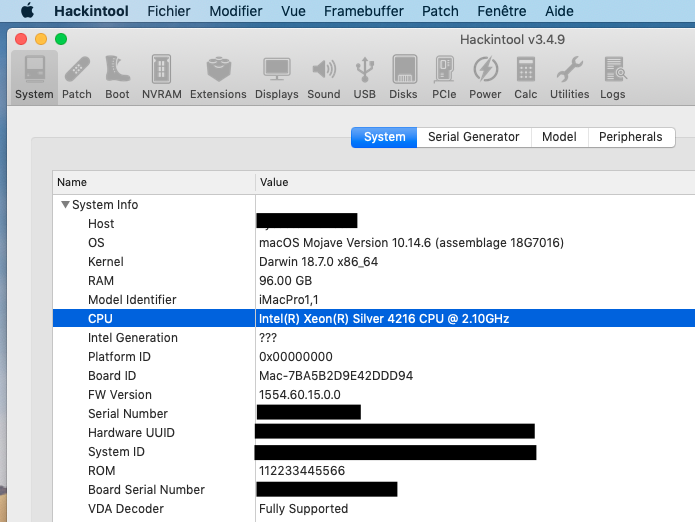The height and width of the screenshot is (522, 695).
Task: Click the Intel Xeon Silver 4216 value
Action: tap(384, 319)
